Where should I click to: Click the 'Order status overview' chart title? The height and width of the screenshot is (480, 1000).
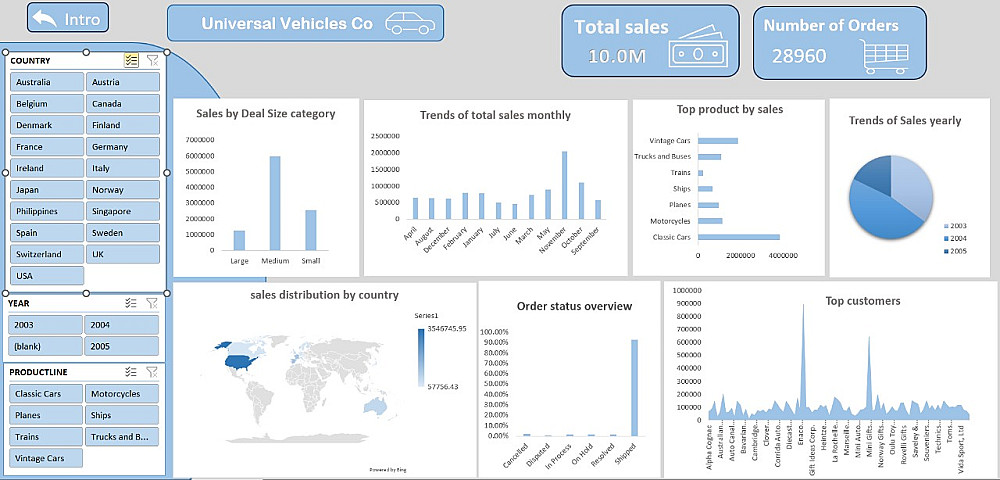click(x=574, y=306)
